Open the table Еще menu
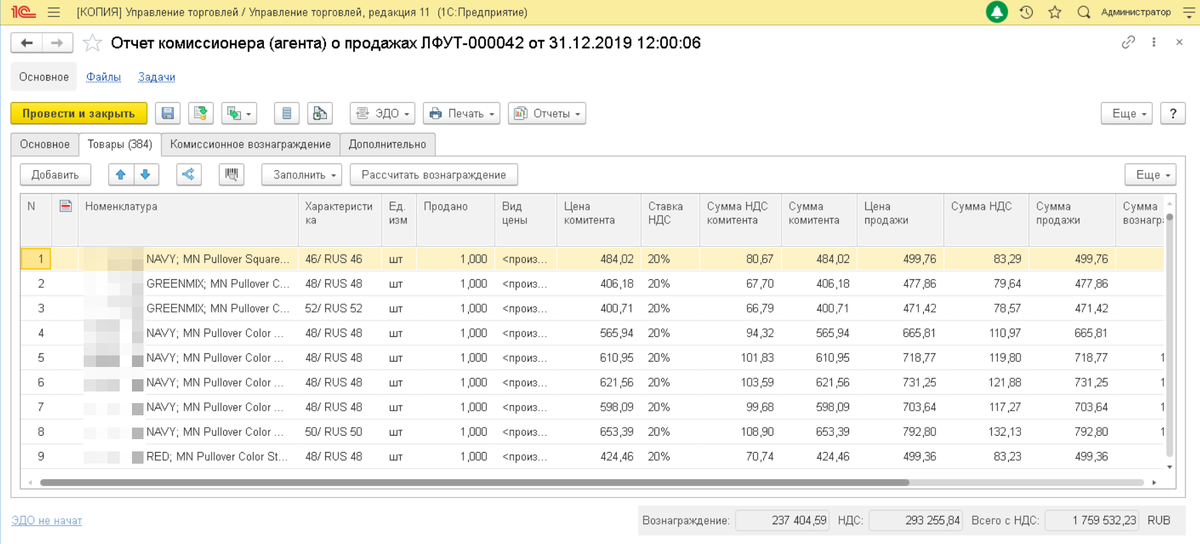Viewport: 1200px width, 544px height. (x=1150, y=174)
